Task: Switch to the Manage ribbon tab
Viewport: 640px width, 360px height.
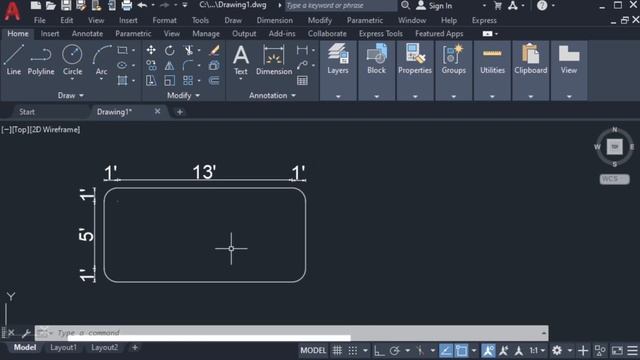Action: [x=206, y=34]
